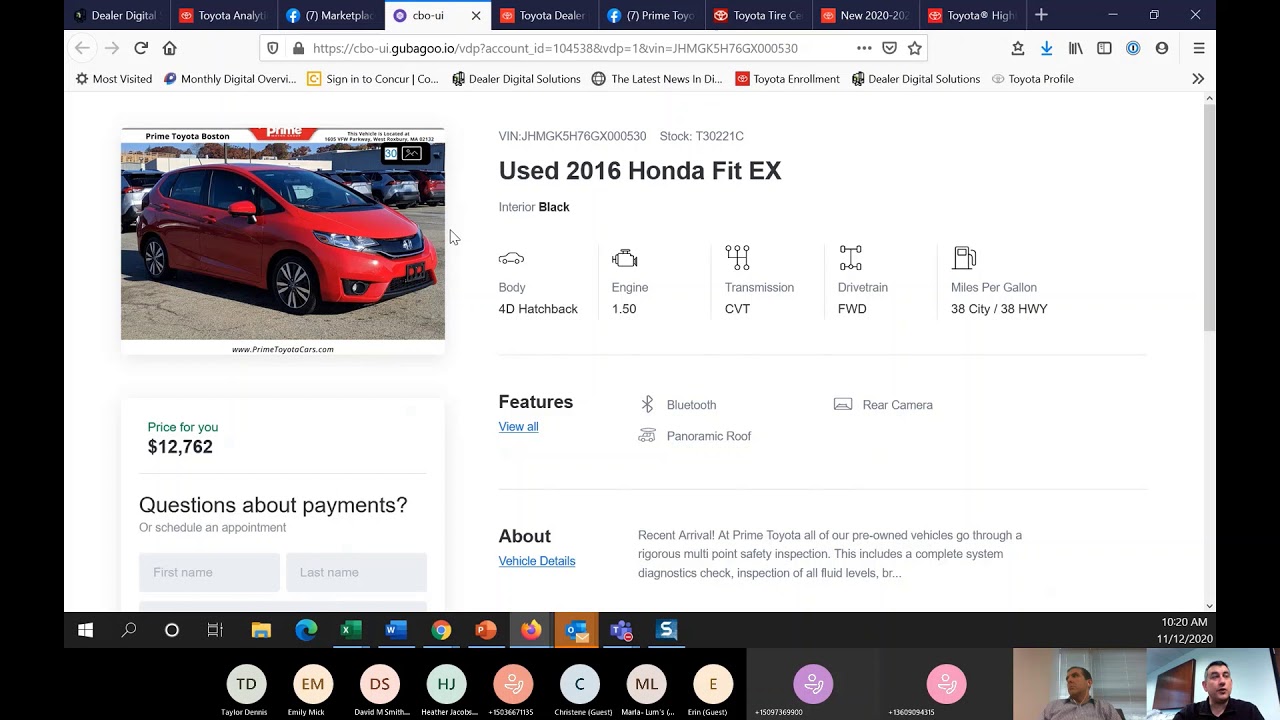Screen dimensions: 1280x720
Task: Click the 38 City / 38 HWY value
Action: 999,309
